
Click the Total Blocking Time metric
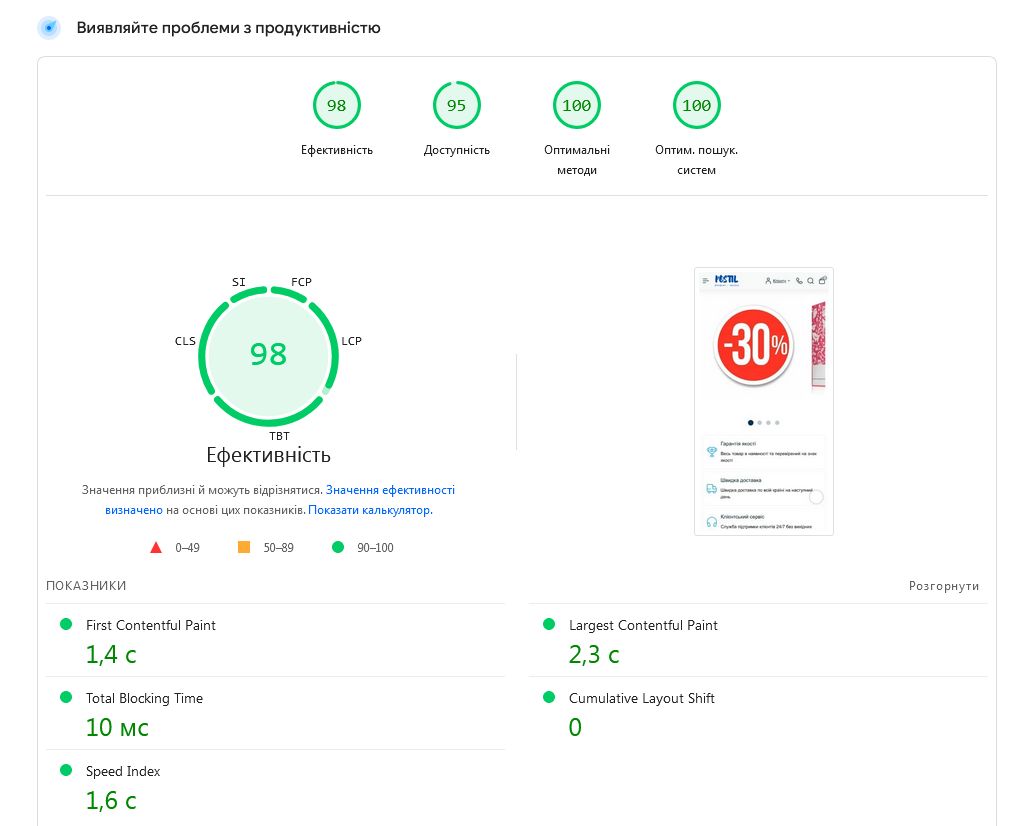144,698
